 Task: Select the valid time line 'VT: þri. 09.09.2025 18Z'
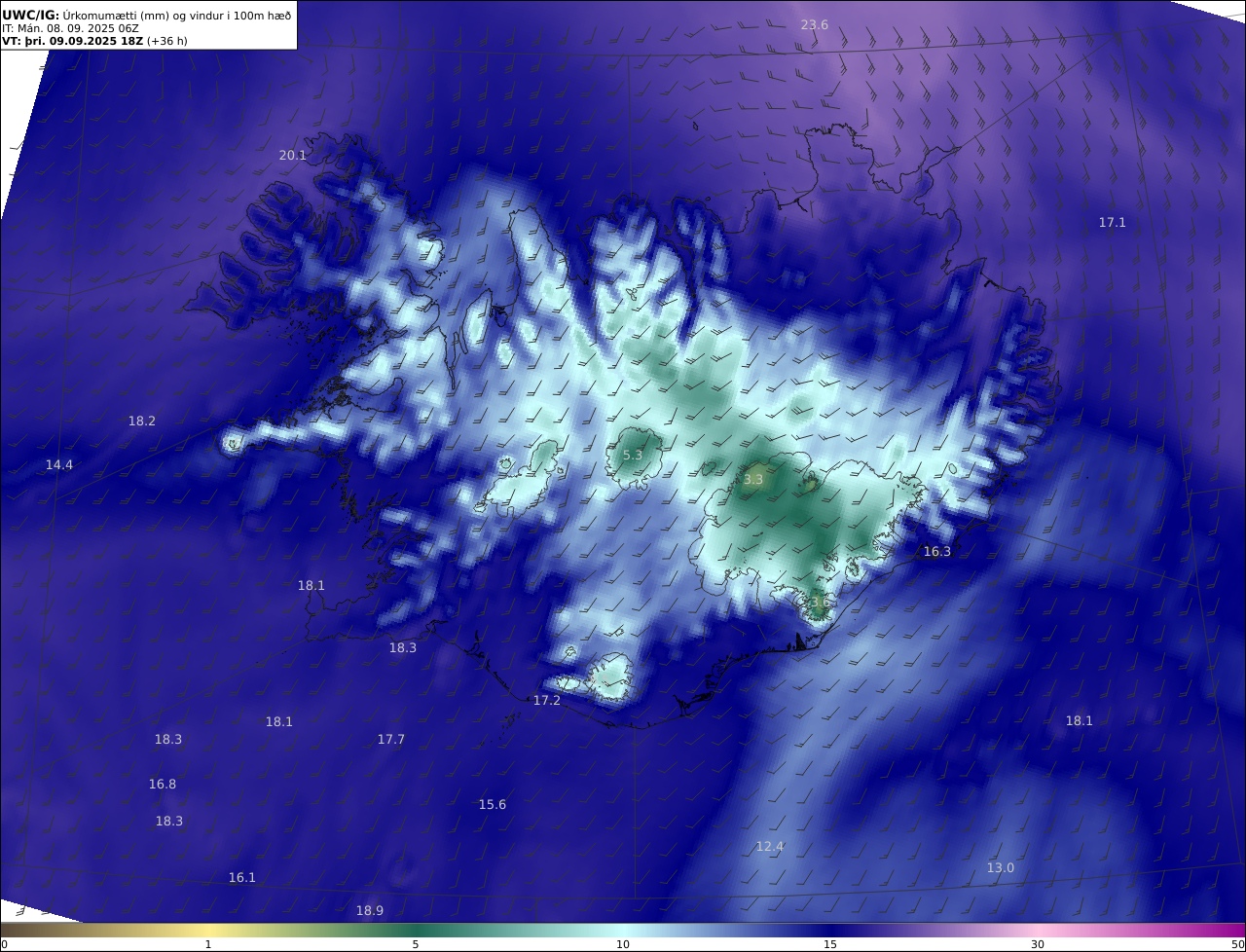coord(73,41)
